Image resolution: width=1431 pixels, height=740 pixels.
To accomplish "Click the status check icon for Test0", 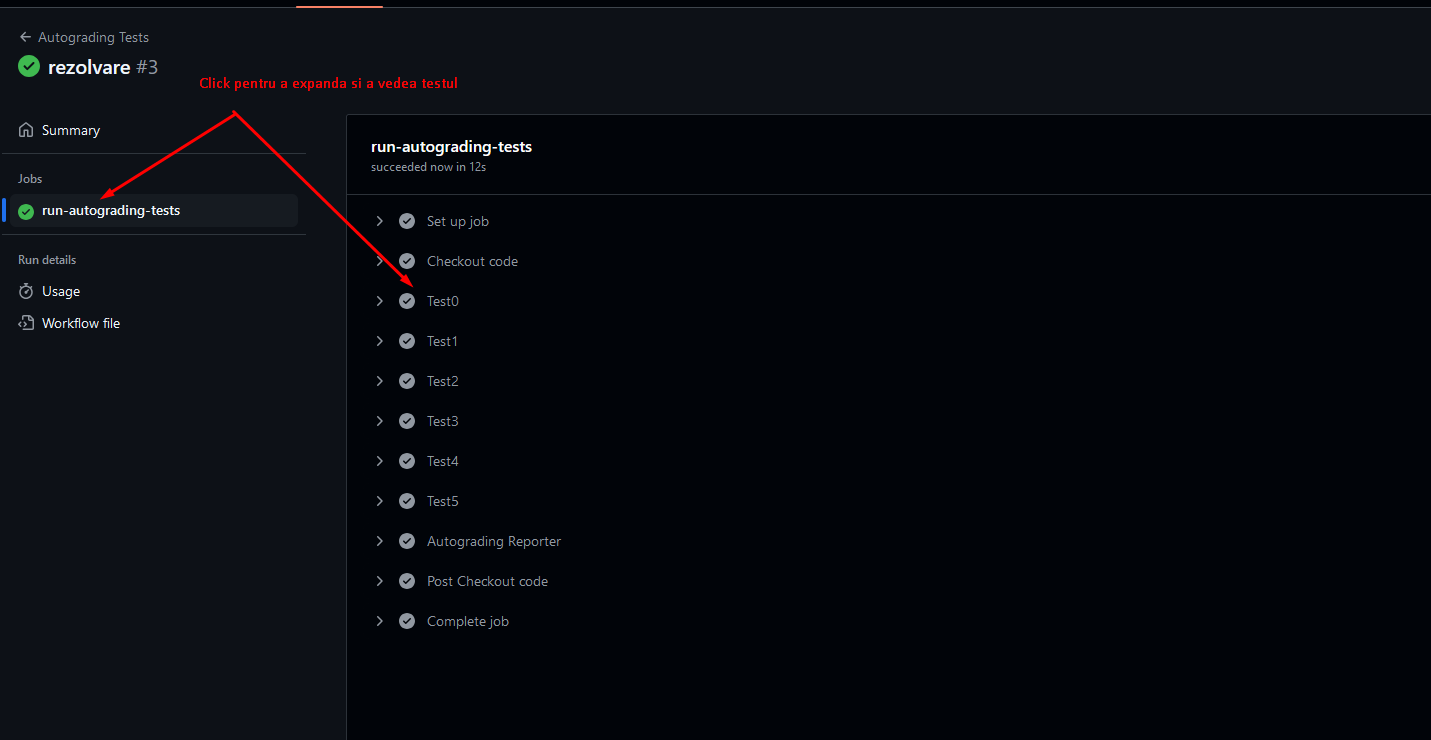I will 407,301.
